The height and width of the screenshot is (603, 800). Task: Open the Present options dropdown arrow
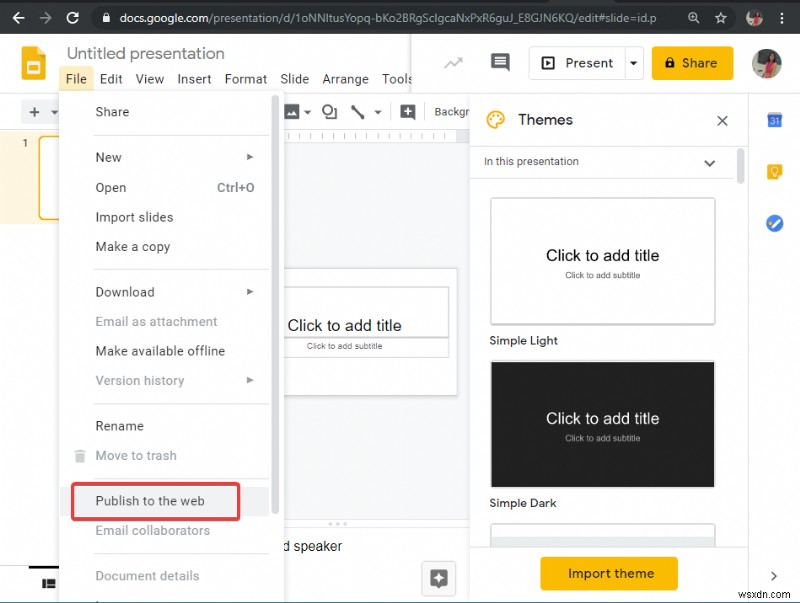[633, 63]
